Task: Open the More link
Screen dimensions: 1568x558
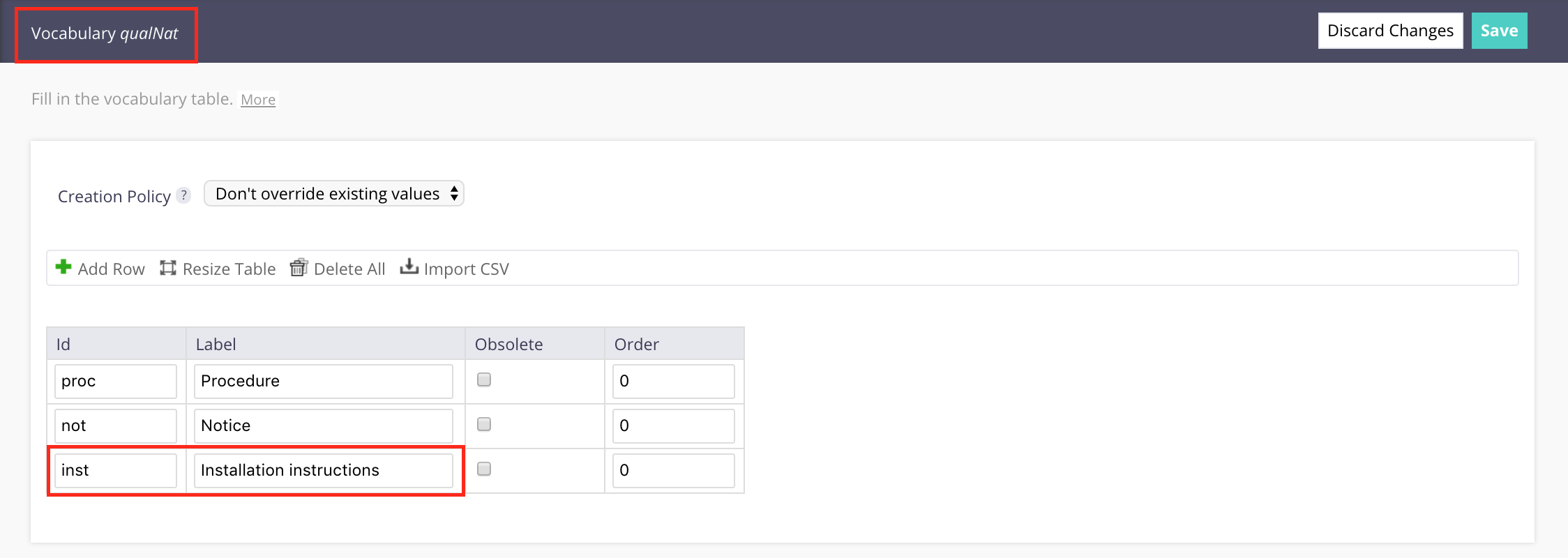Action: [258, 100]
